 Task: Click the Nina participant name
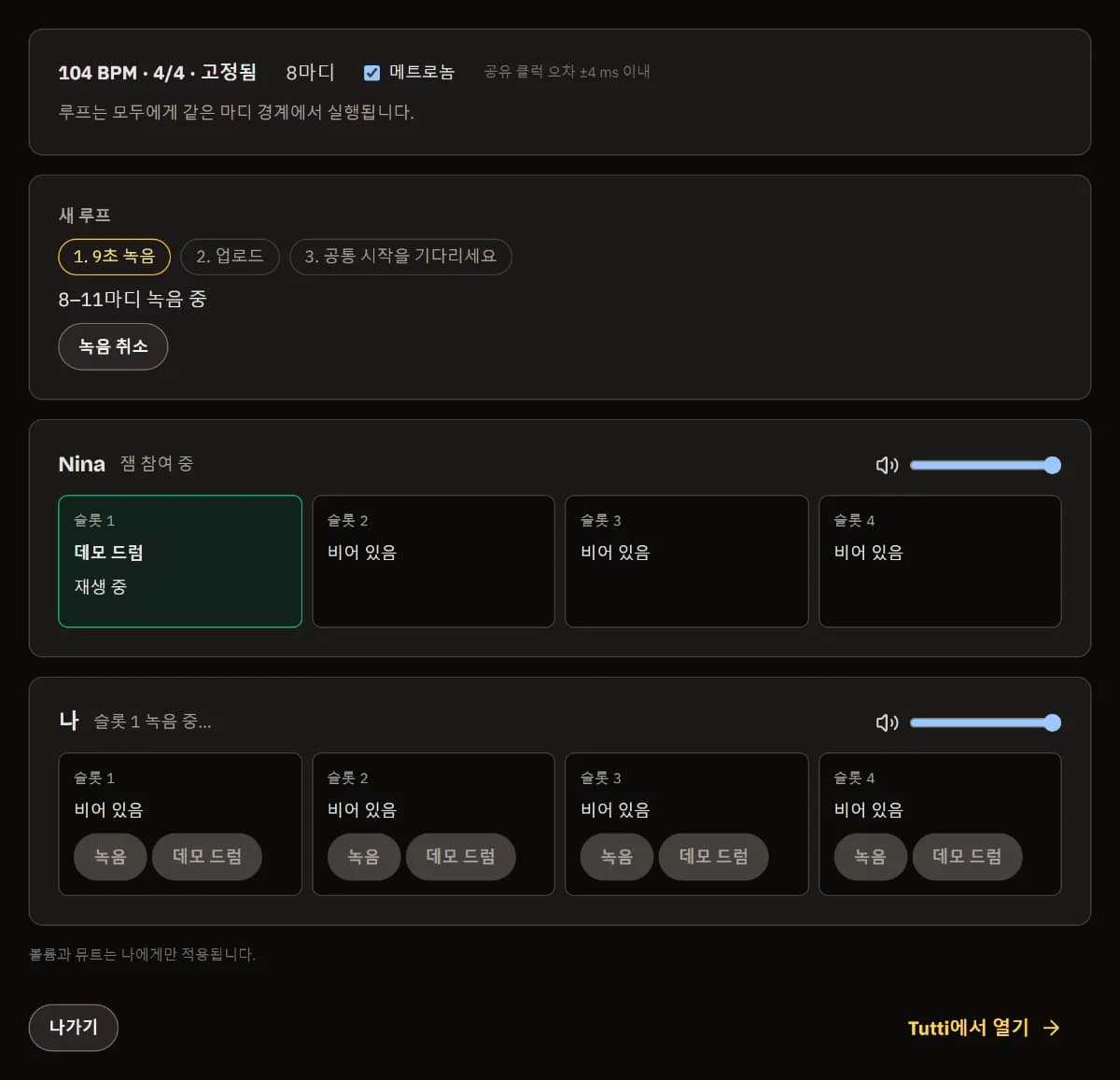click(82, 464)
